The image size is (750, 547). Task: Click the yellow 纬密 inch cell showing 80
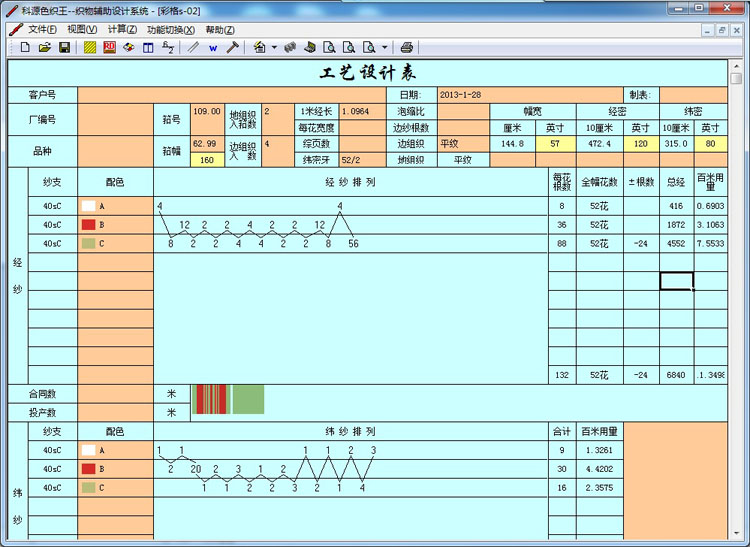click(x=711, y=143)
